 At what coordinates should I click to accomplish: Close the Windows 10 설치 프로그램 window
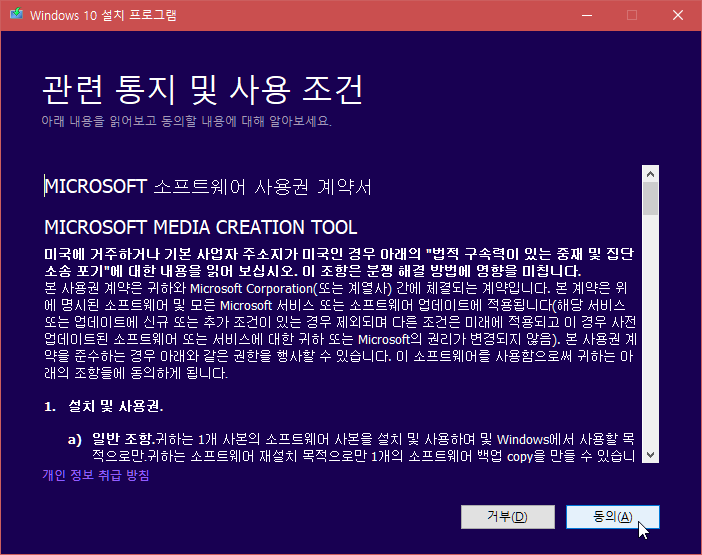pos(678,15)
